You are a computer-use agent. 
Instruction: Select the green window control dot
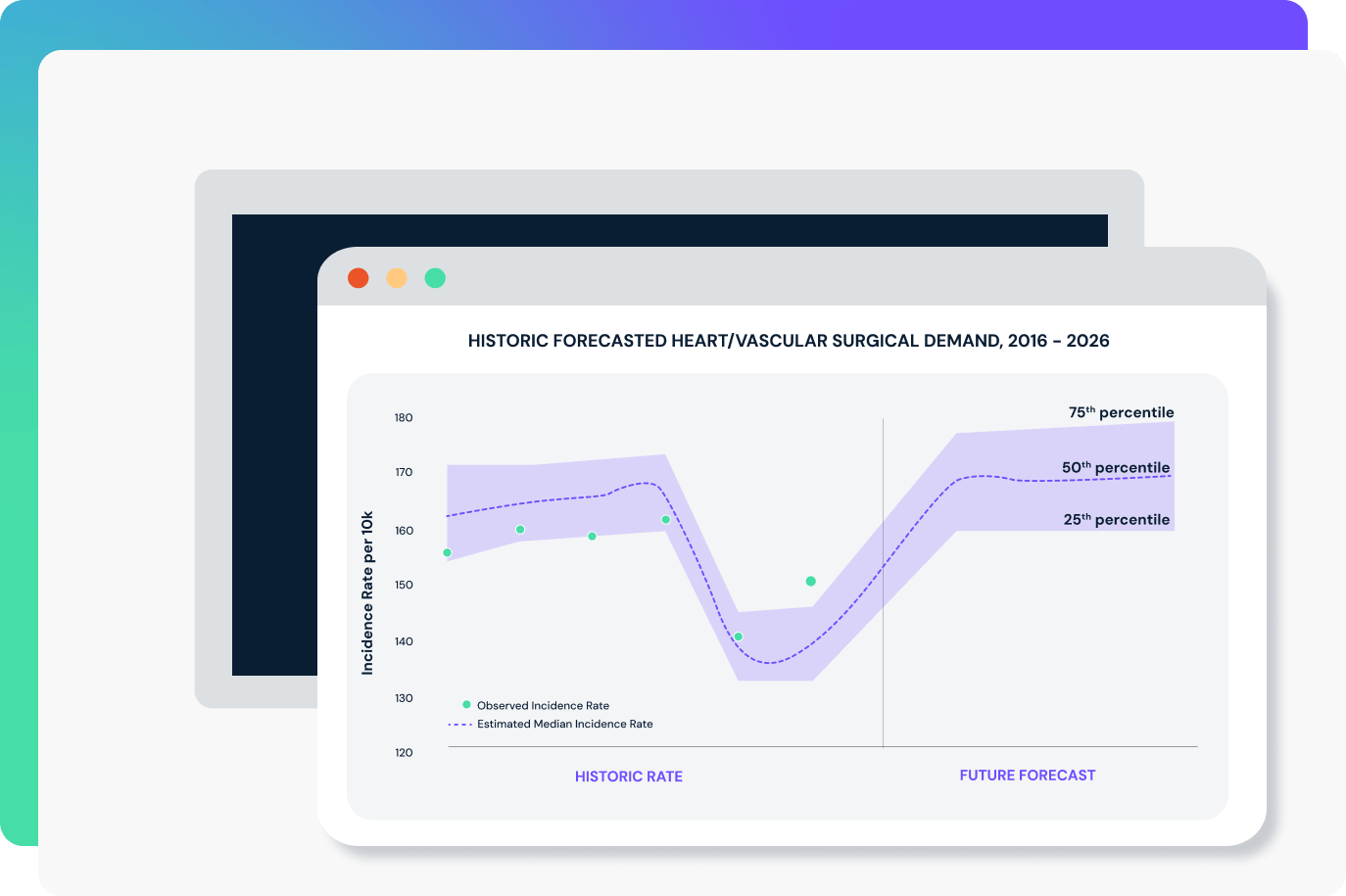point(435,278)
